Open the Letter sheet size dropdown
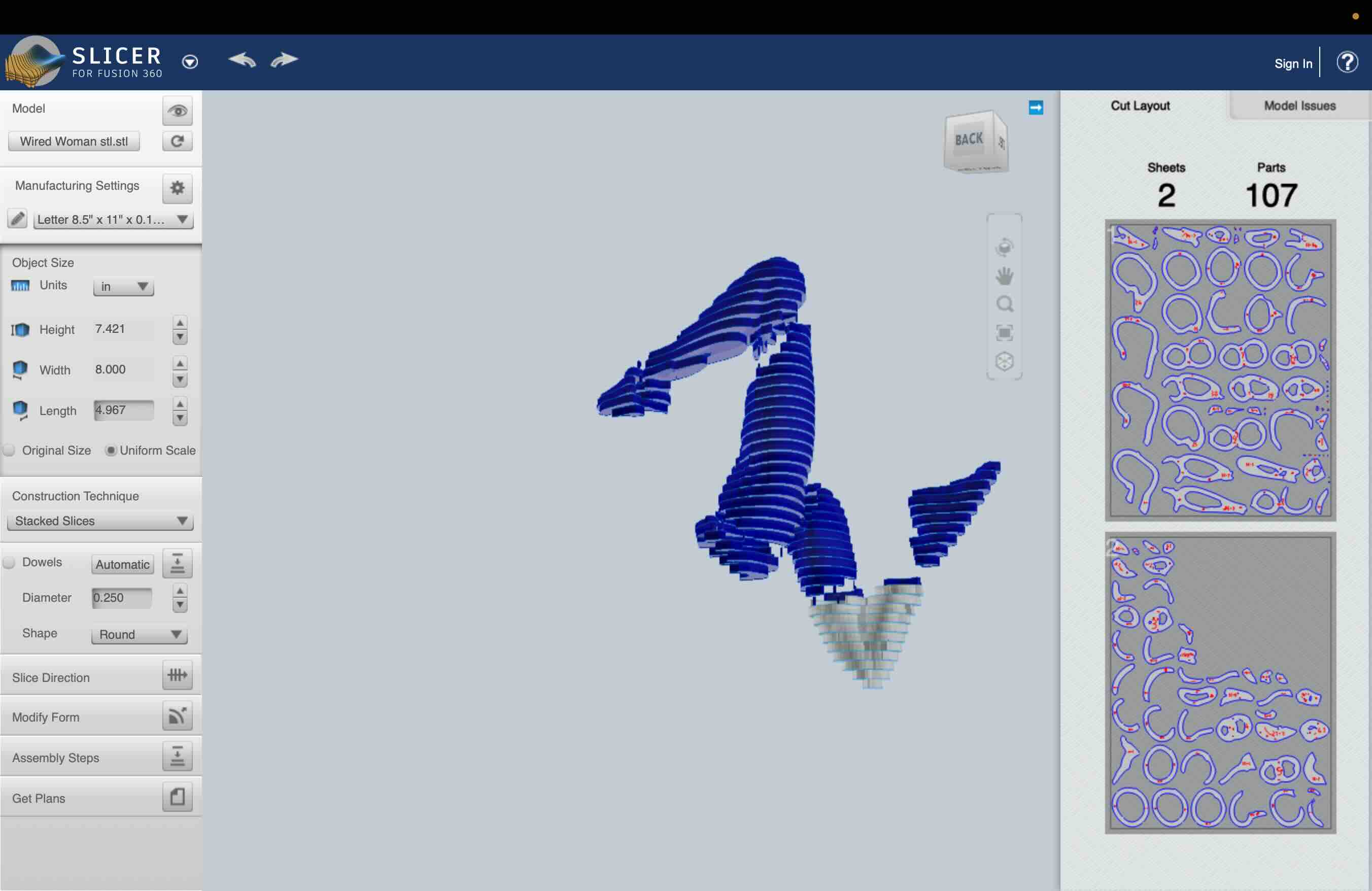Screen dimensions: 1372x891 coord(113,220)
